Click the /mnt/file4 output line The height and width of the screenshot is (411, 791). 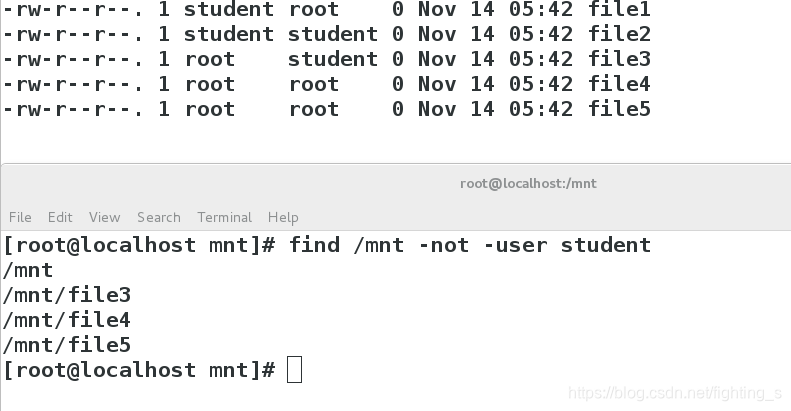click(67, 320)
